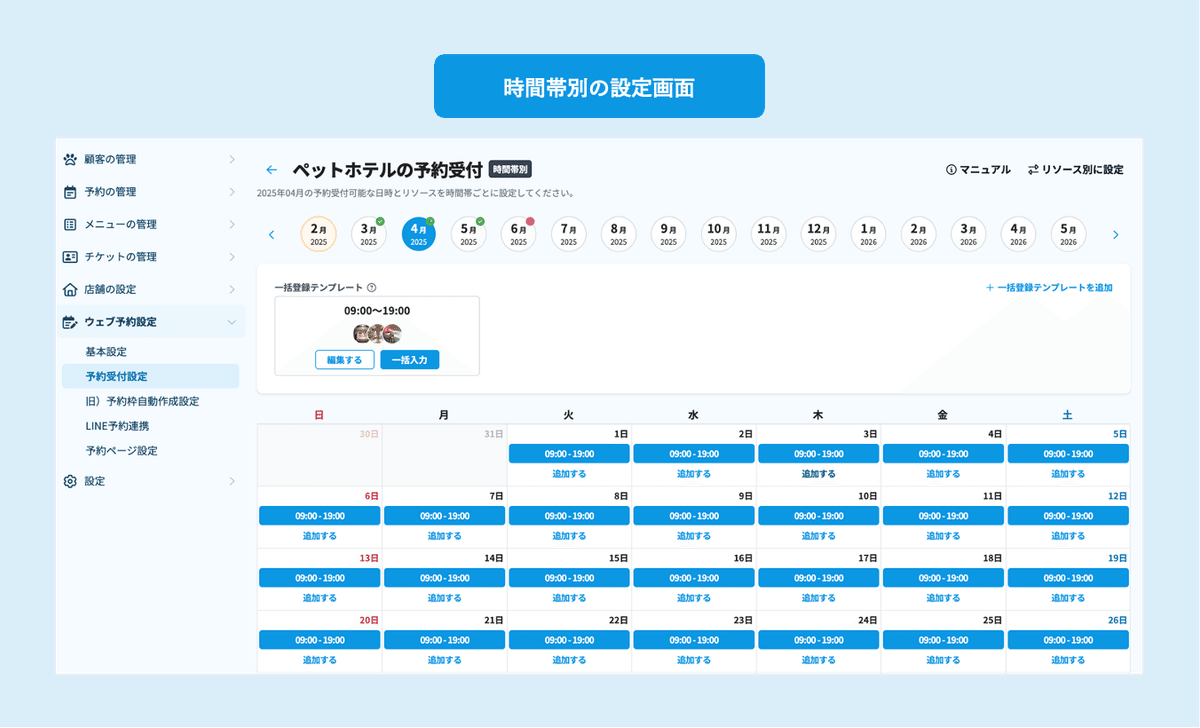
Task: Expand the 予約の管理 sidebar section
Action: point(232,191)
